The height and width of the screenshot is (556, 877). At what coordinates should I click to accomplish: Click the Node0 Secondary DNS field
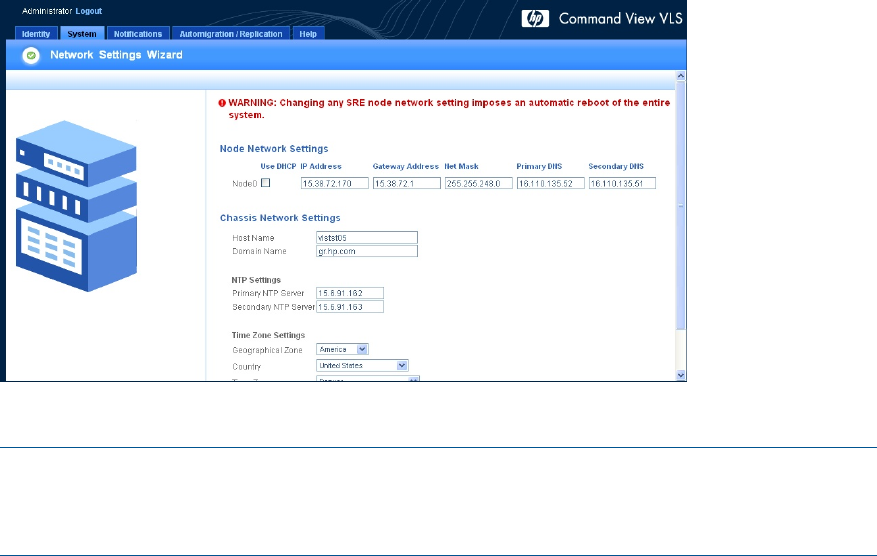[x=622, y=183]
